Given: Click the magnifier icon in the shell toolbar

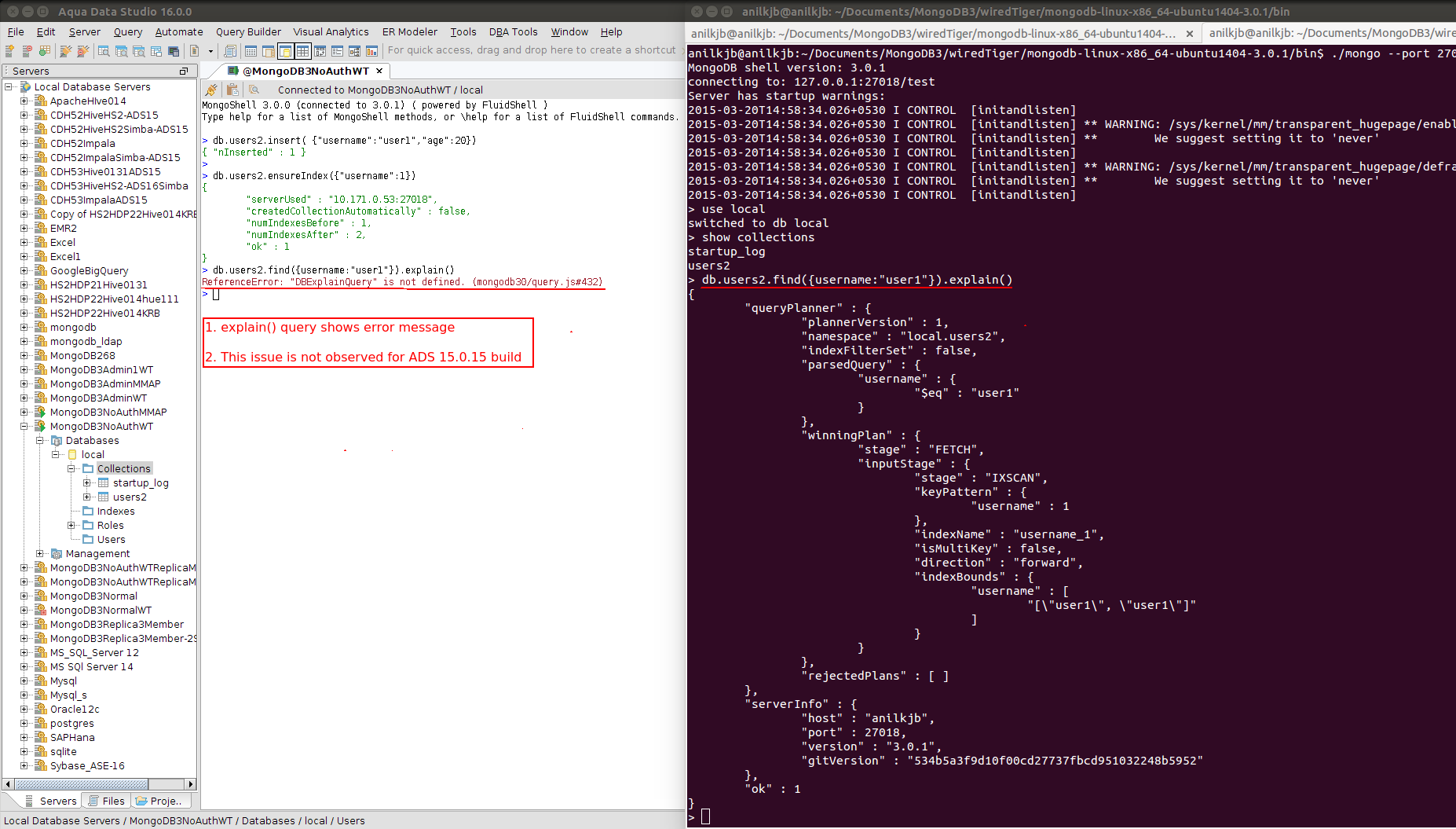Looking at the screenshot, I should (254, 90).
